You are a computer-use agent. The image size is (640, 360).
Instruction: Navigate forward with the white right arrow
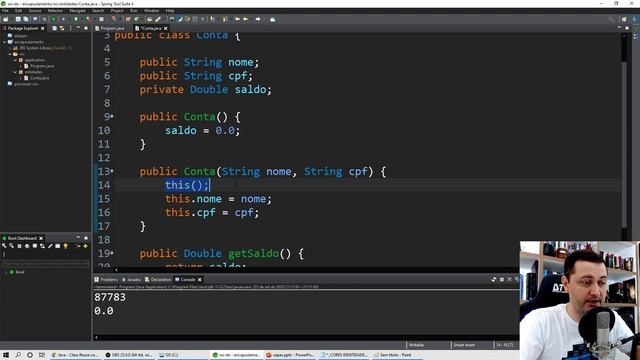click(x=258, y=19)
